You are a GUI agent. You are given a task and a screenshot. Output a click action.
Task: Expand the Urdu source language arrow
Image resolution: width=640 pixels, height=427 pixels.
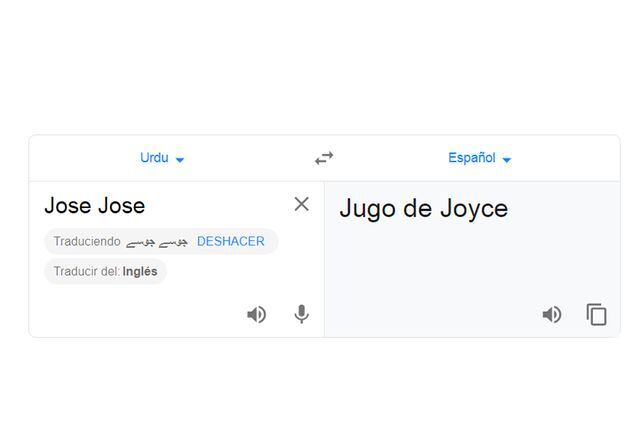(180, 159)
